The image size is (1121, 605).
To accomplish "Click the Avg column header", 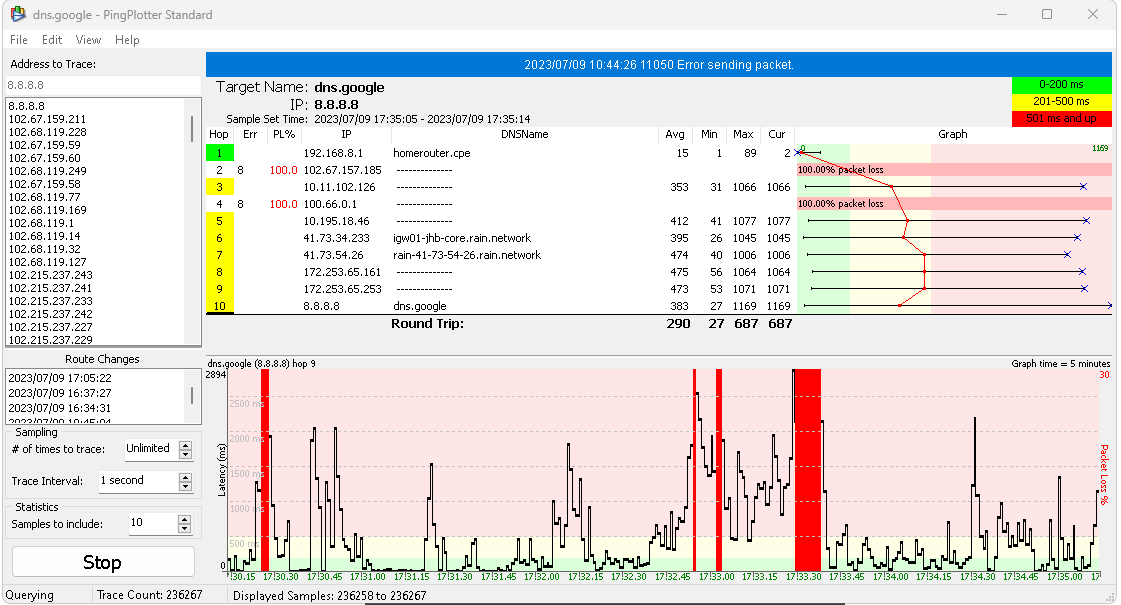I will click(x=675, y=134).
